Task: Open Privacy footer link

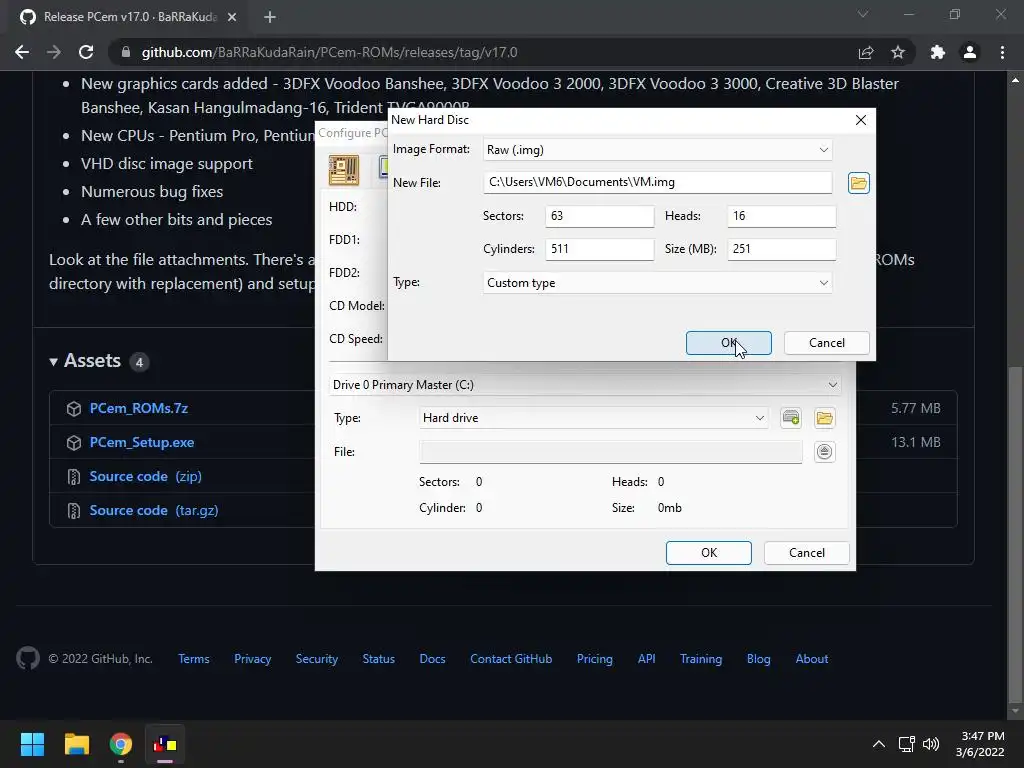Action: [x=252, y=659]
